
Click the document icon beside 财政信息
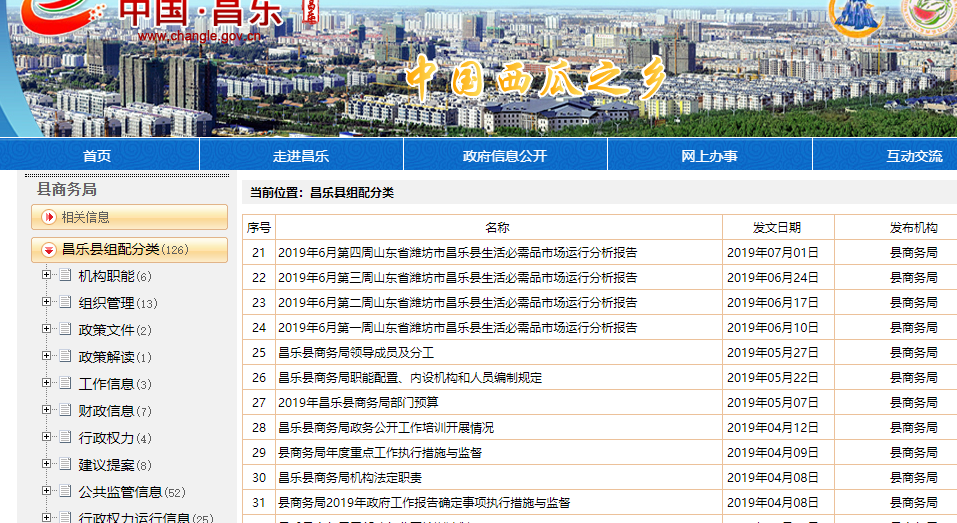[x=65, y=411]
